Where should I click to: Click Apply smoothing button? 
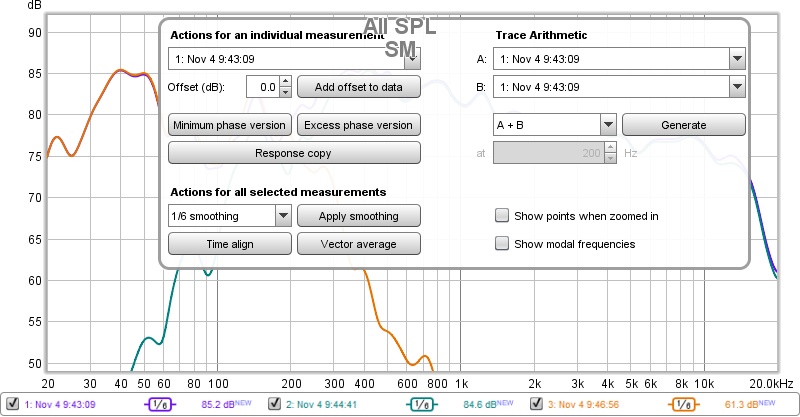tap(359, 216)
